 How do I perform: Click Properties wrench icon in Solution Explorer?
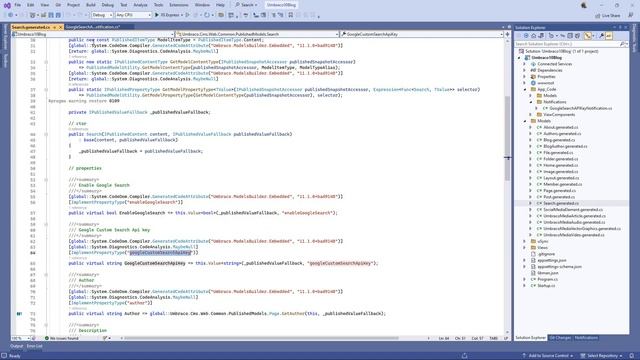(602, 36)
